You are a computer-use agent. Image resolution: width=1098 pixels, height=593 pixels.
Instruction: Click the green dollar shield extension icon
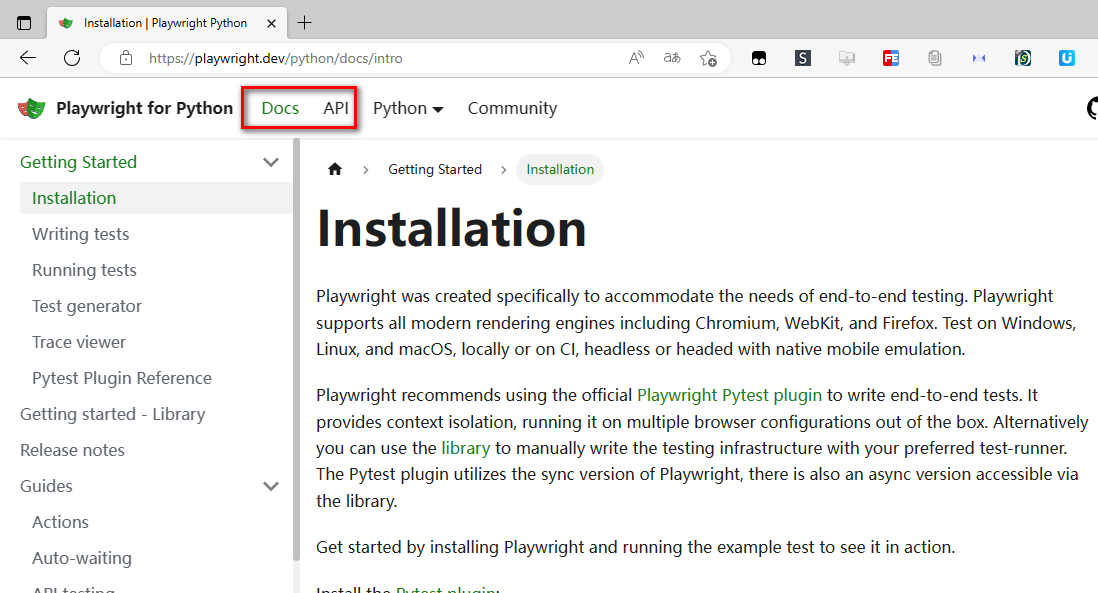click(1023, 58)
